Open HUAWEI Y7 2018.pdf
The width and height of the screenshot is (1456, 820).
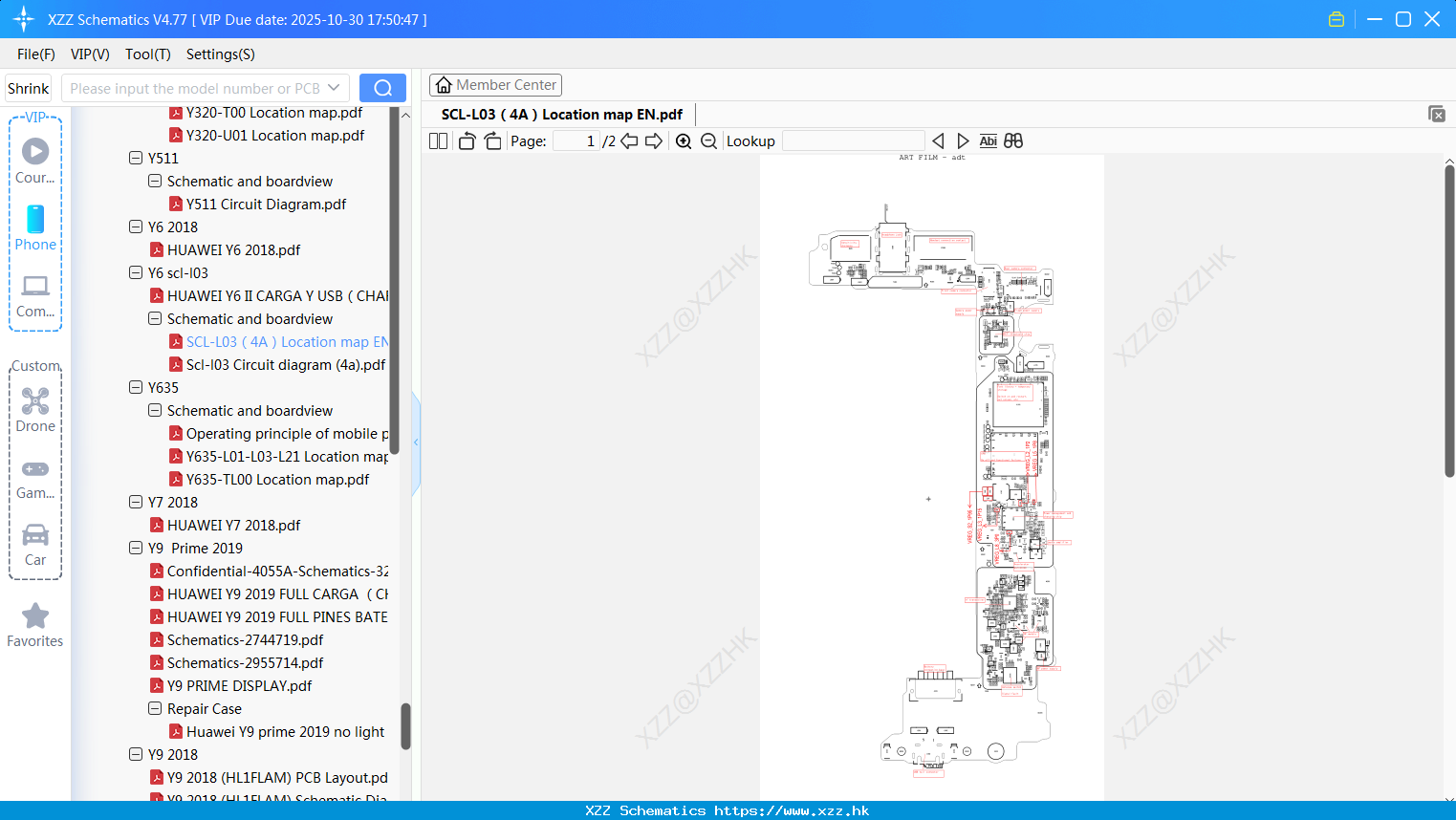[233, 525]
